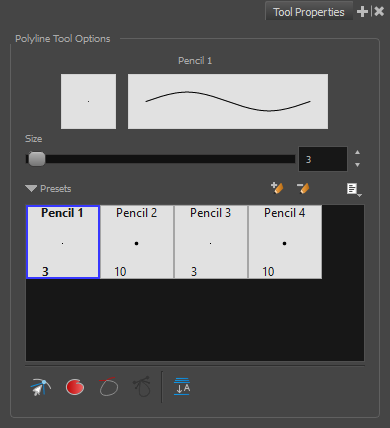Toggle Auto Fill red blob icon
Image resolution: width=390 pixels, height=428 pixels.
pos(75,387)
